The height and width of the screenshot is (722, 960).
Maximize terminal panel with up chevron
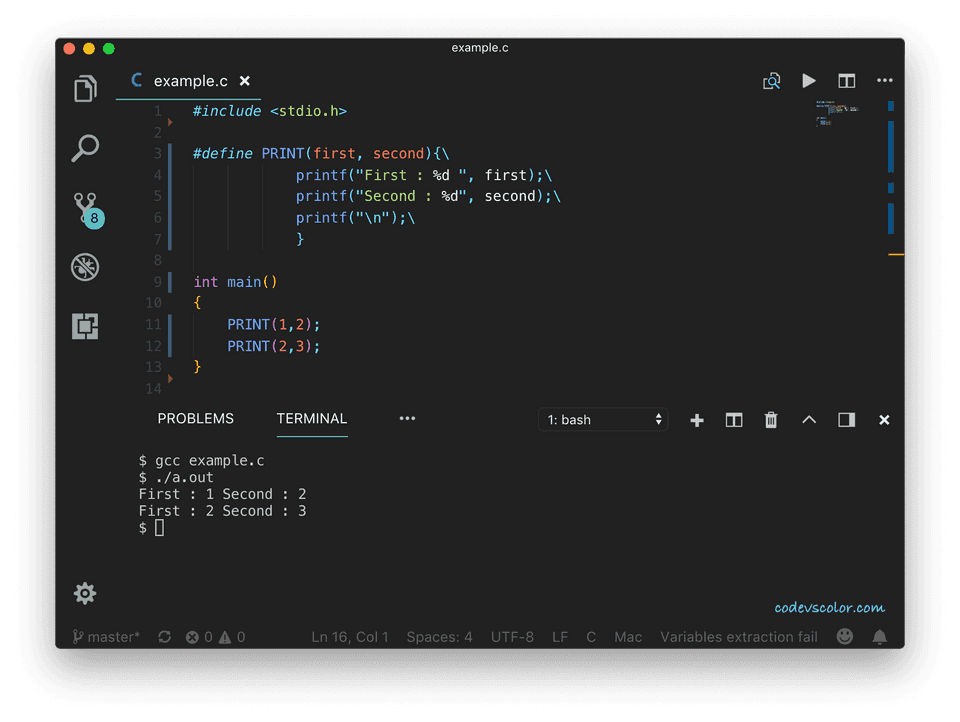point(809,420)
